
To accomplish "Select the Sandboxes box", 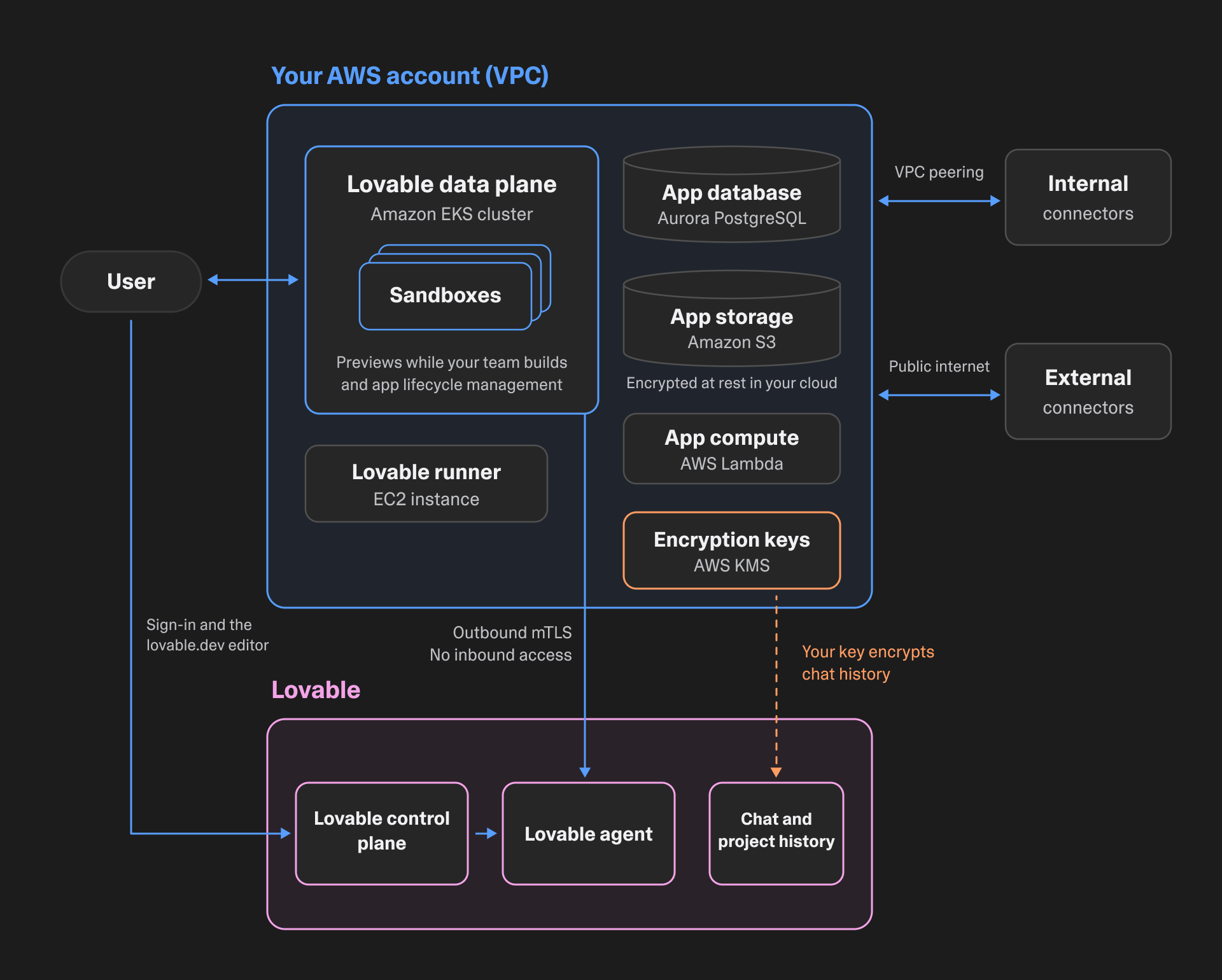I will pyautogui.click(x=446, y=295).
